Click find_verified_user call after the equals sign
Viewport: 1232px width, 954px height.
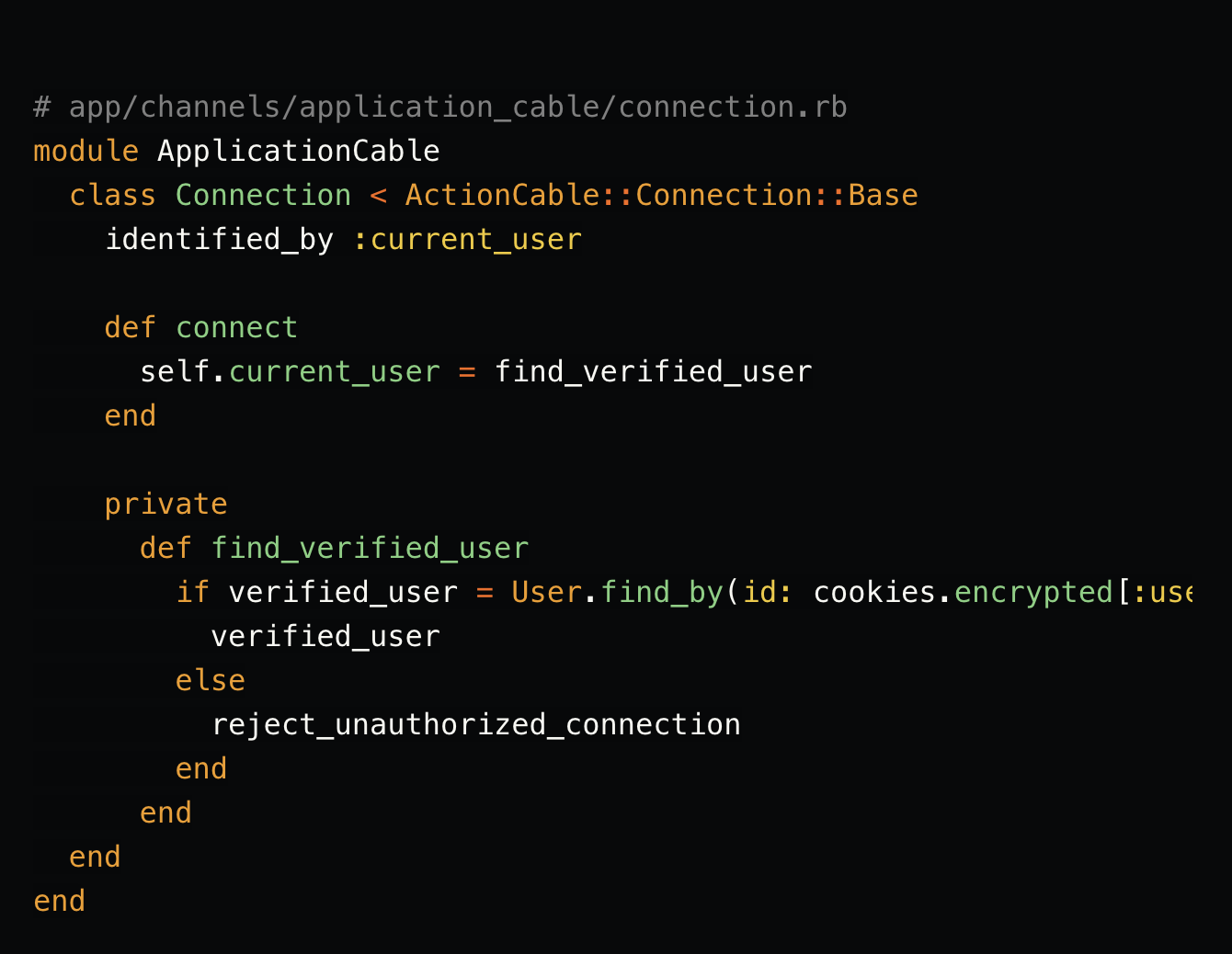[653, 371]
